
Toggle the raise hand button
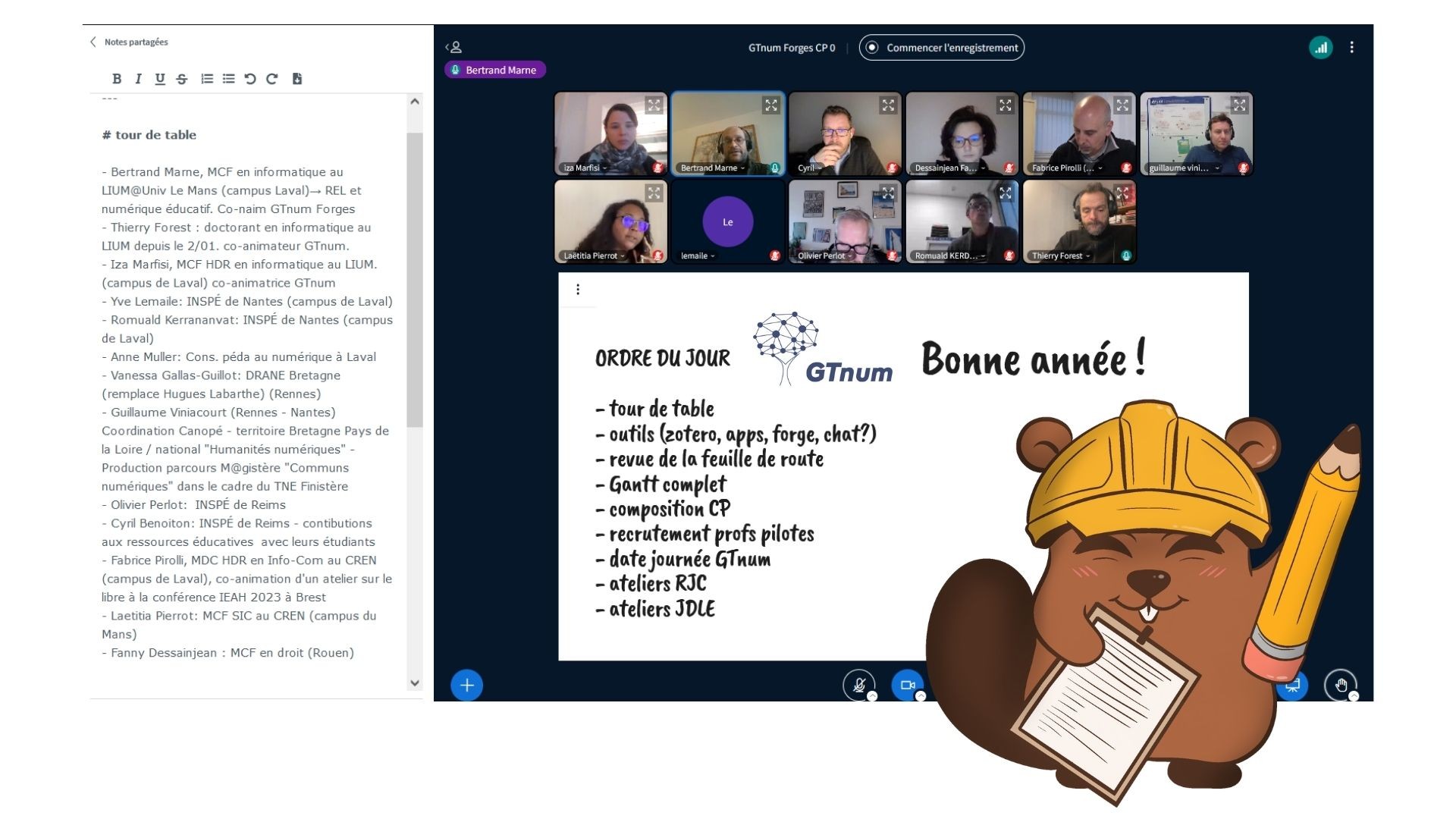(x=1341, y=686)
